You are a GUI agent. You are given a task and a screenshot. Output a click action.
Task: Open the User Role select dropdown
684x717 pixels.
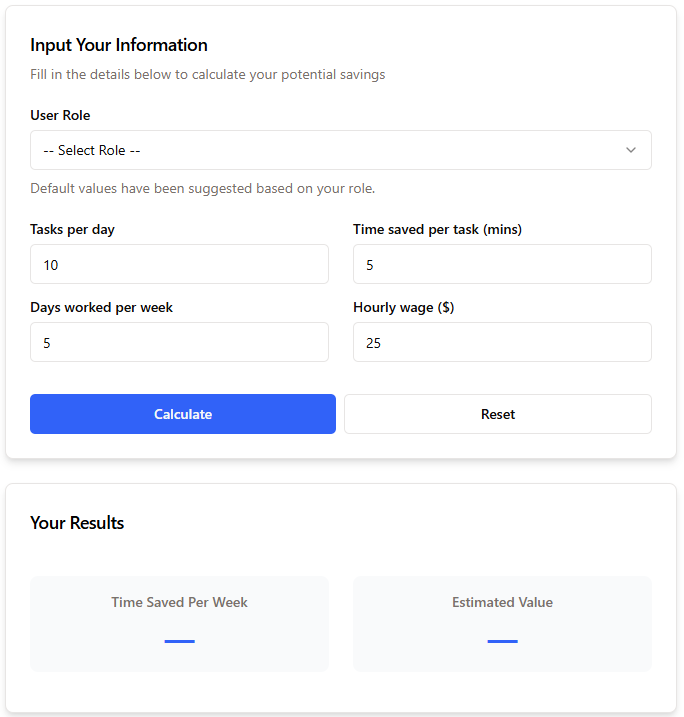point(340,150)
